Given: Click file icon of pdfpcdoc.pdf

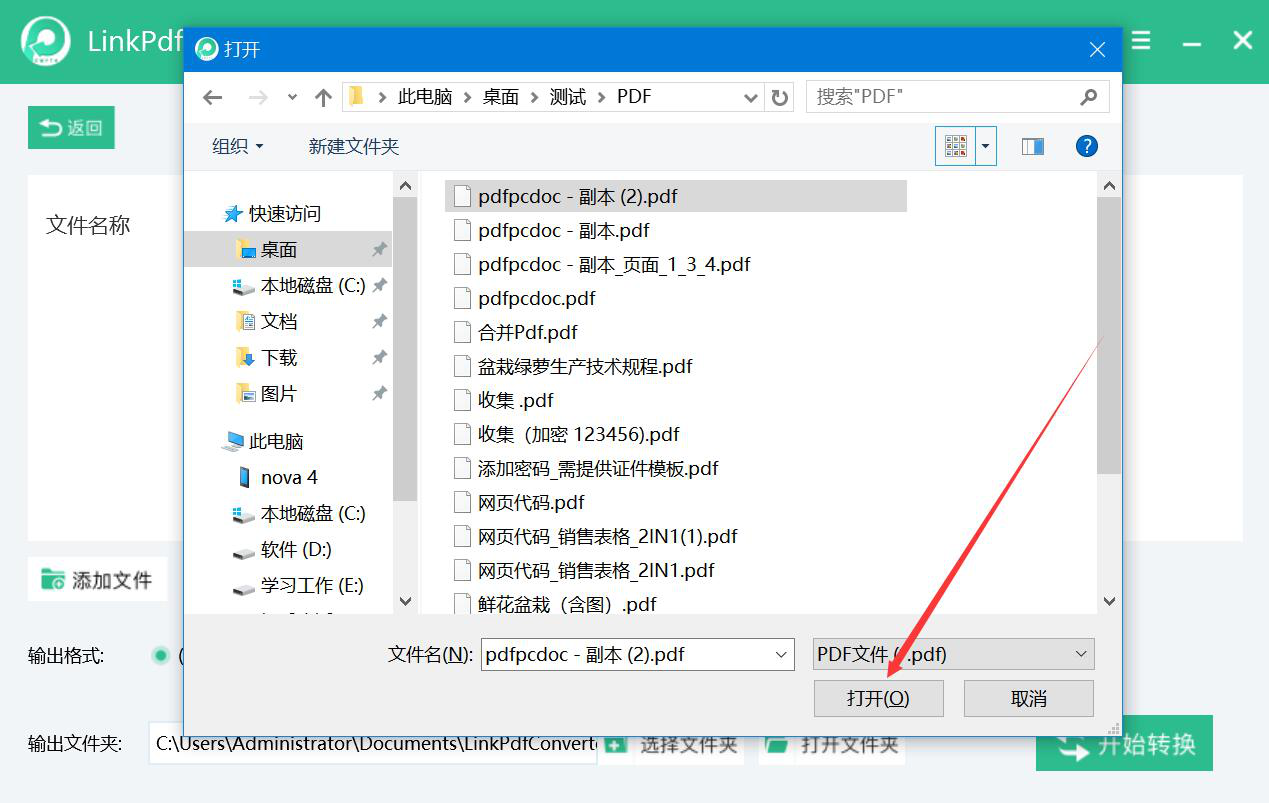Looking at the screenshot, I should (x=461, y=298).
